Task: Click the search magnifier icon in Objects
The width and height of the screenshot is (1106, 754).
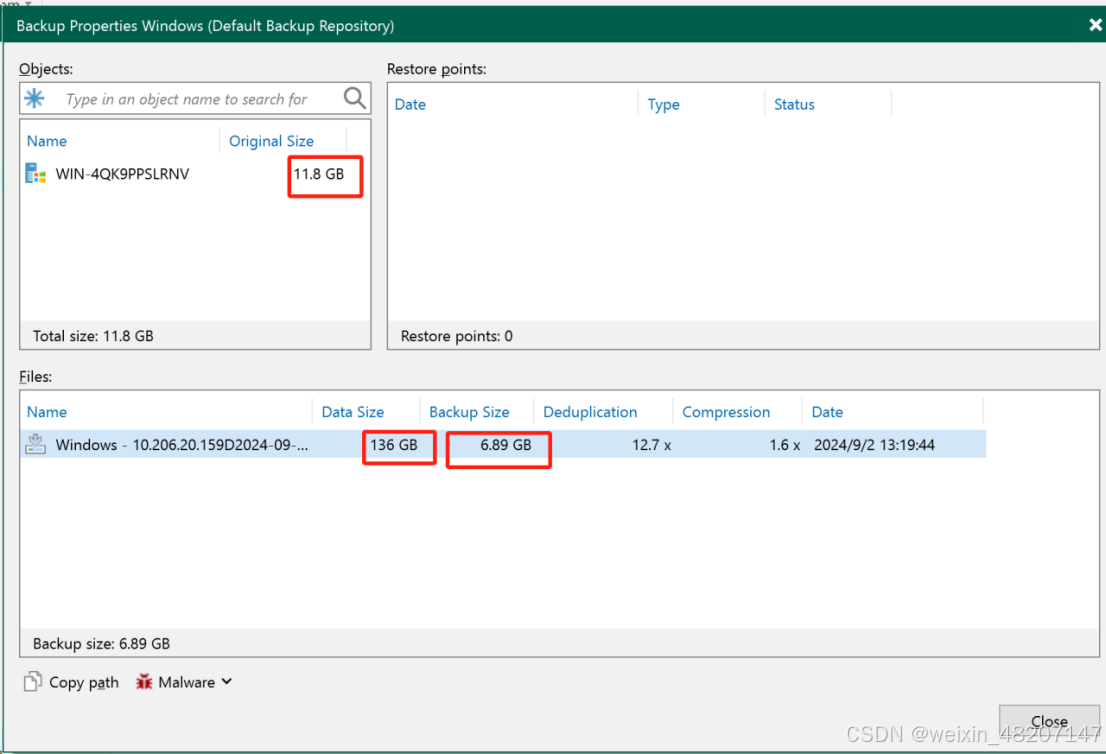Action: pos(355,98)
